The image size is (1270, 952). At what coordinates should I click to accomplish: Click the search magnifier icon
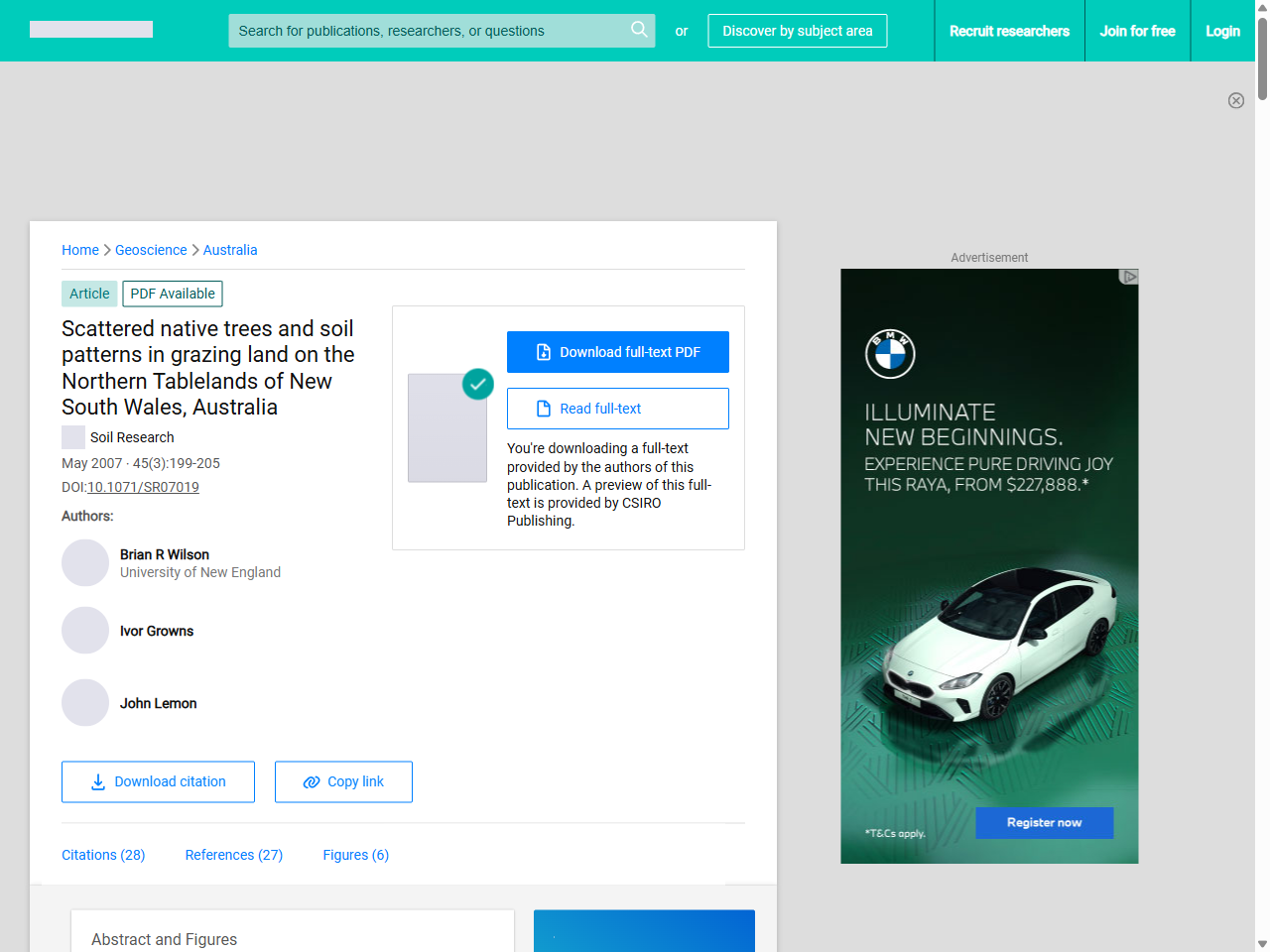click(x=639, y=30)
